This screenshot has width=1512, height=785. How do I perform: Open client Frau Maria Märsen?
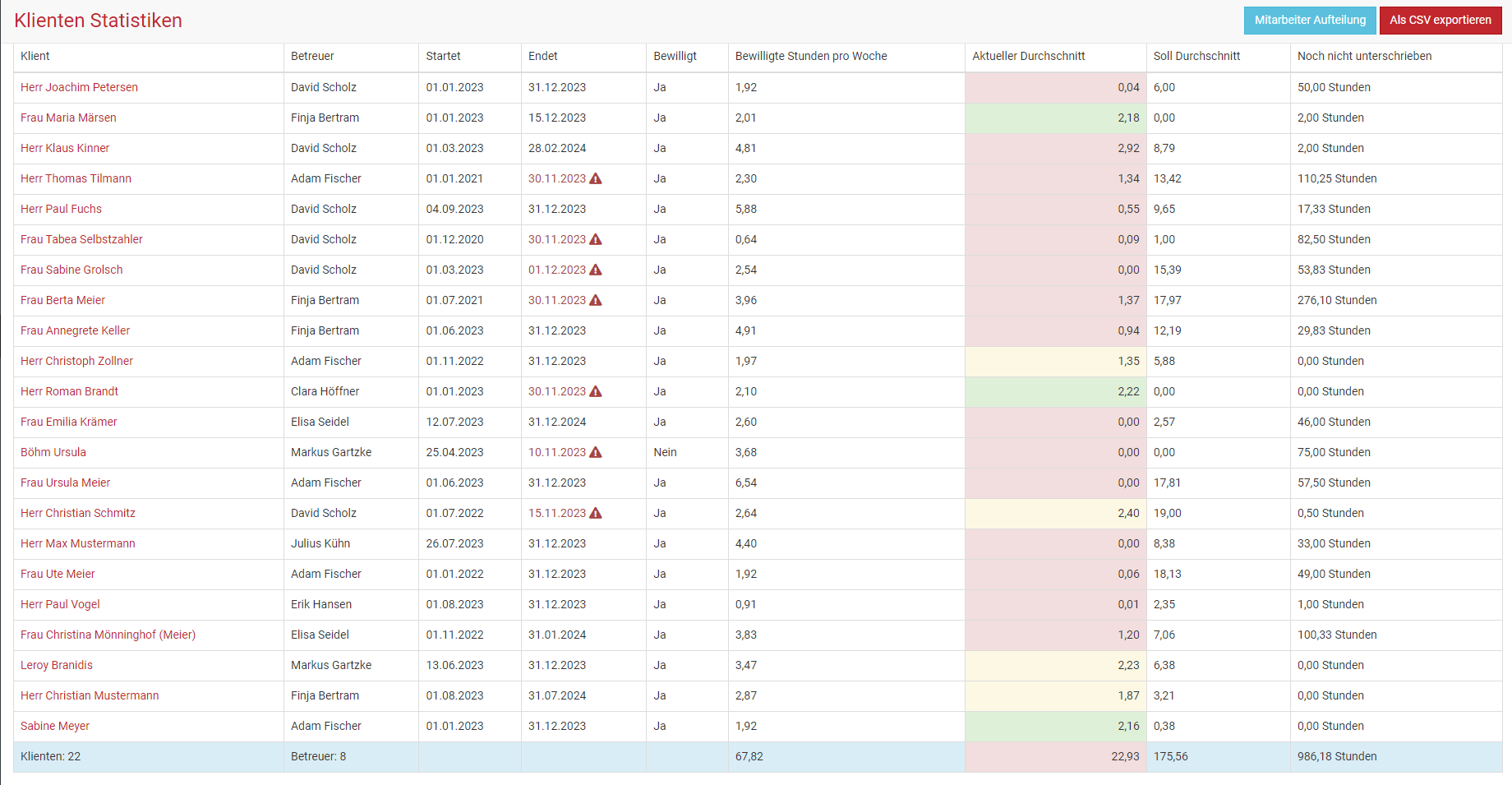[x=68, y=118]
